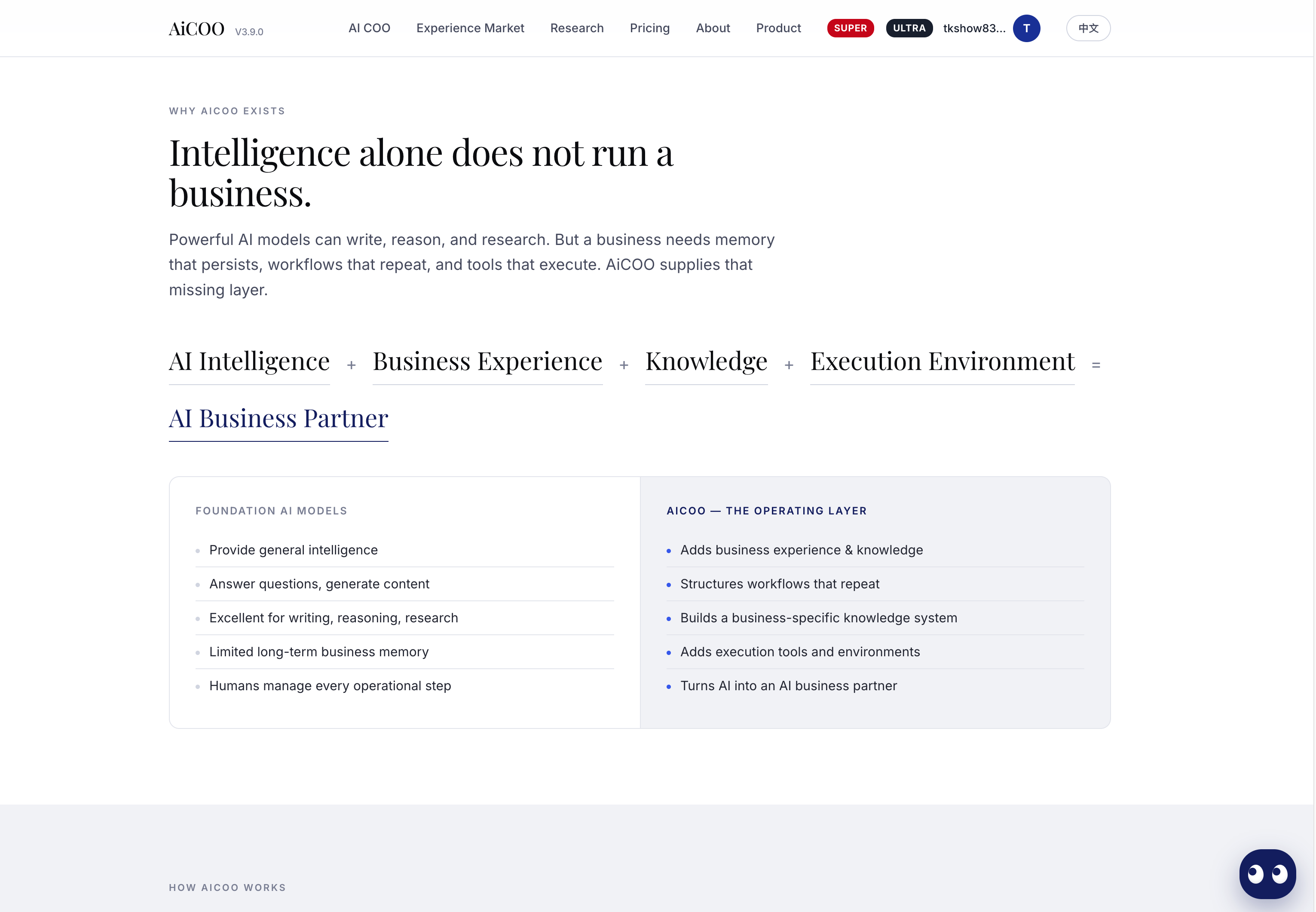
Task: Go to Experience Market page
Action: point(470,28)
